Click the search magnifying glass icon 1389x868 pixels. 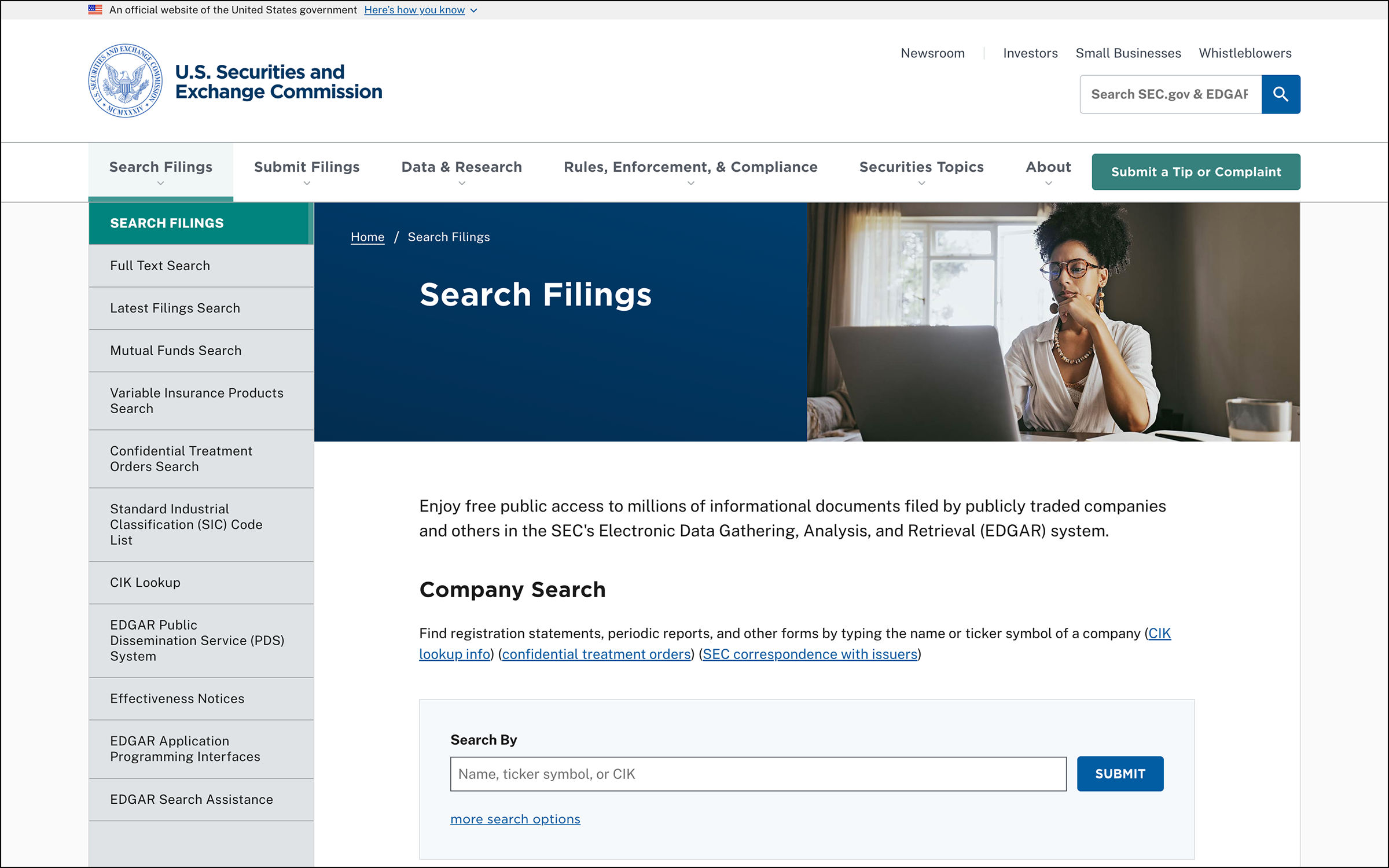pyautogui.click(x=1281, y=94)
